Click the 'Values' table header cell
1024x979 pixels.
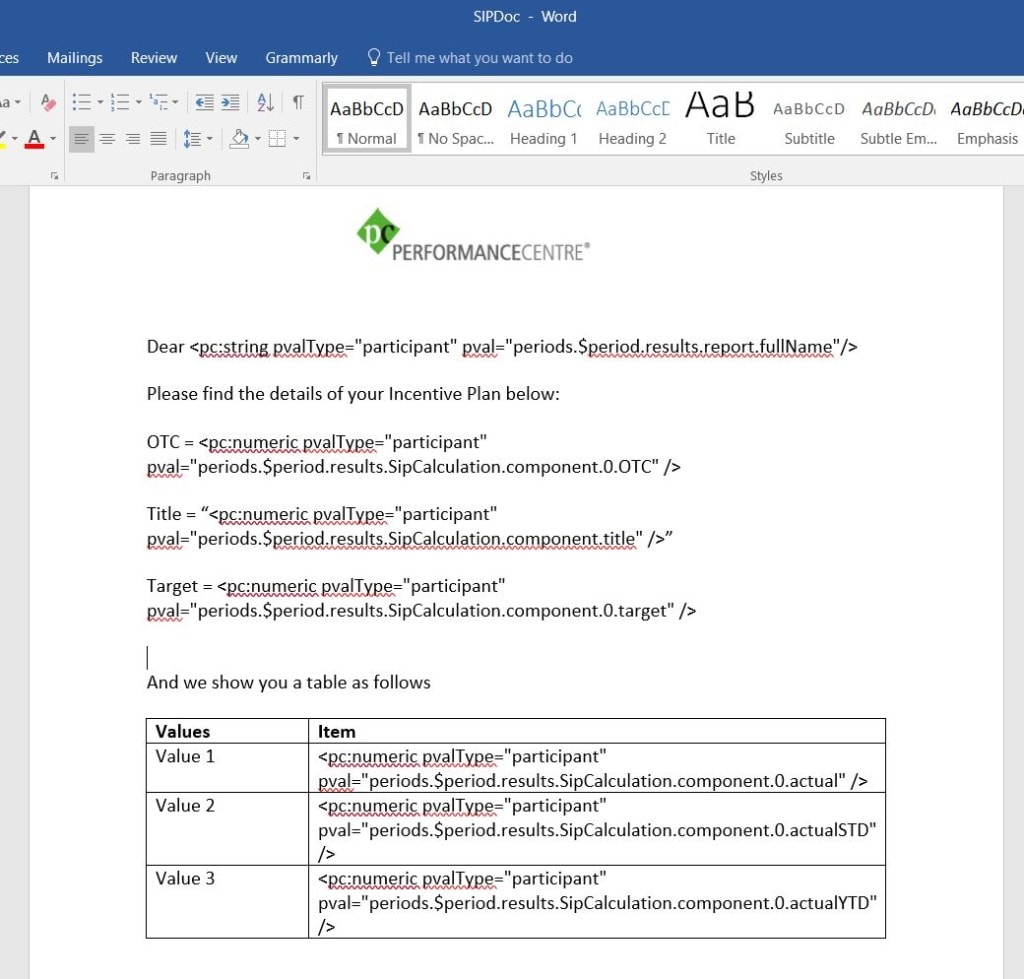click(227, 731)
